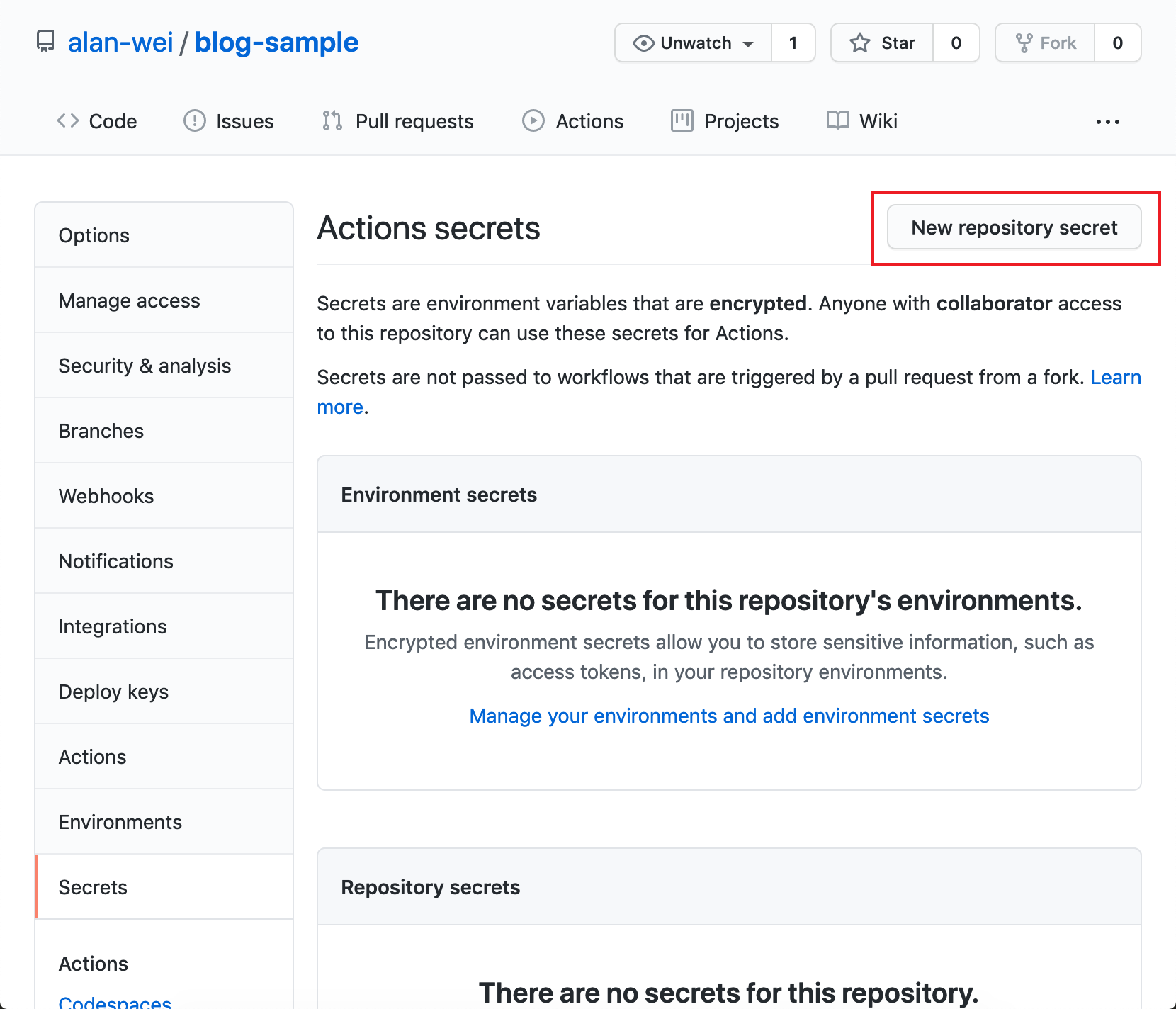
Task: Open Notifications settings in sidebar
Action: [164, 561]
